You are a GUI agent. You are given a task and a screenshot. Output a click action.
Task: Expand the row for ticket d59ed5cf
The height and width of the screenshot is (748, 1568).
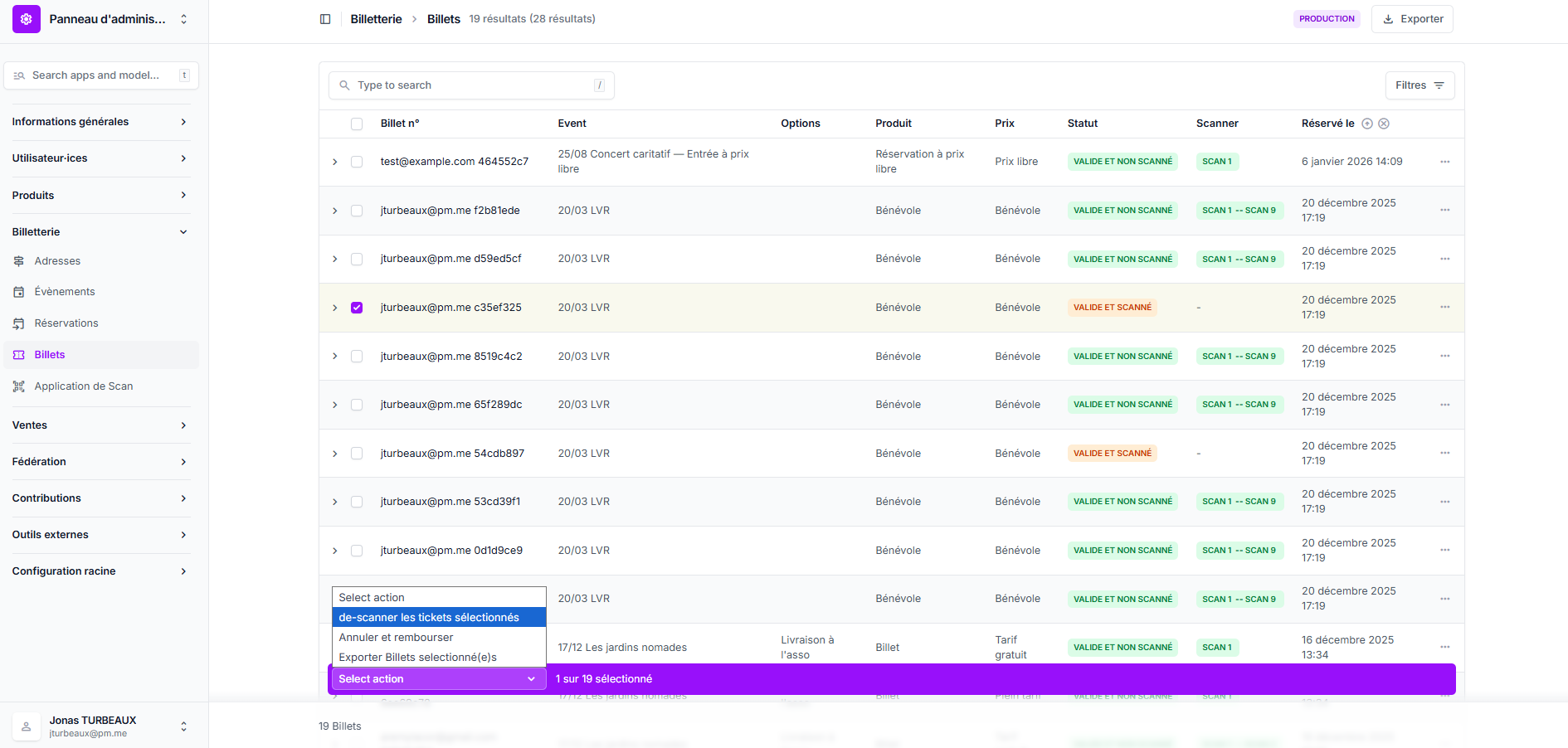pos(335,260)
